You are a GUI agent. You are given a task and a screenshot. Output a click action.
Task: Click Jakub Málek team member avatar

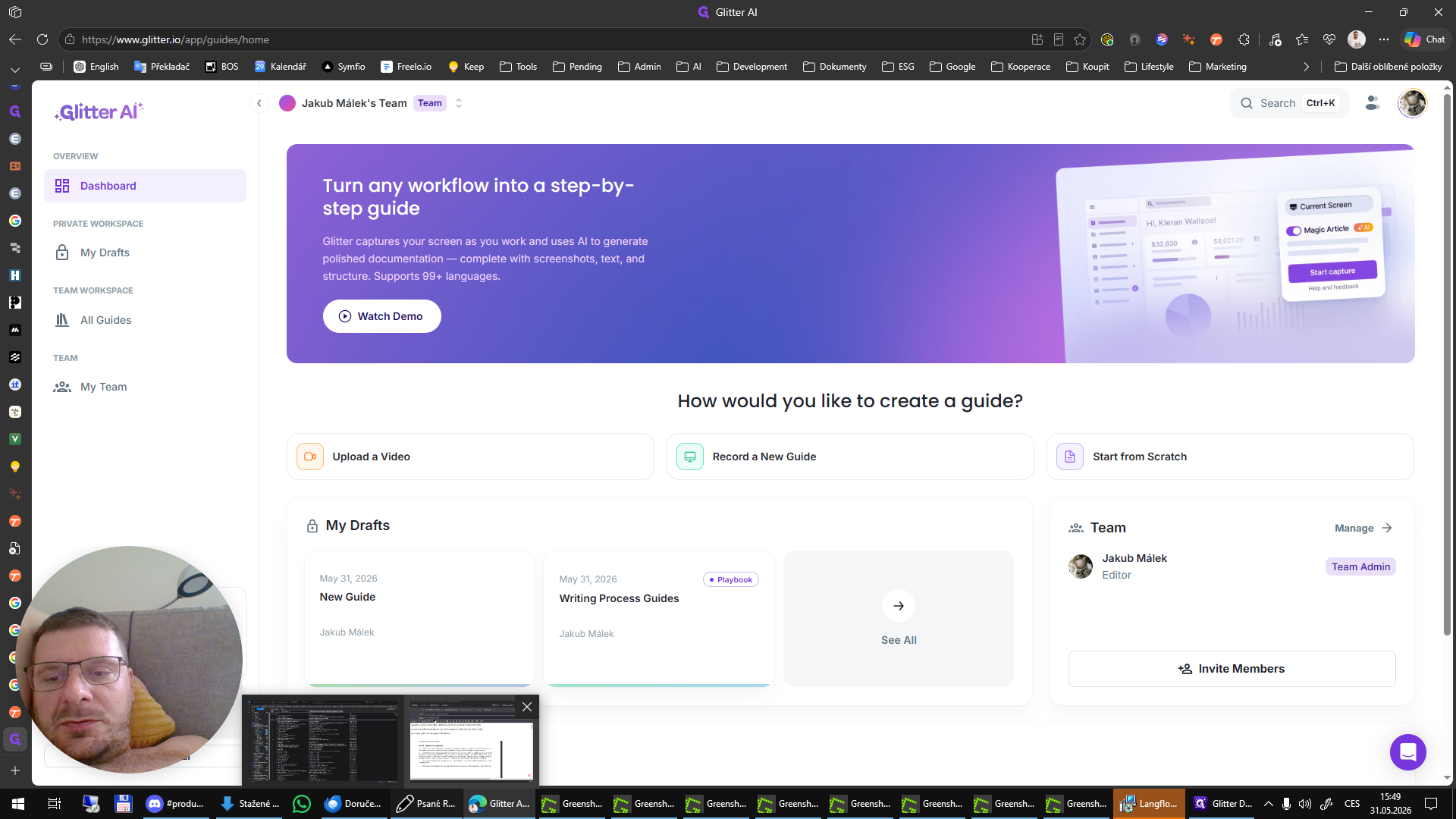[1081, 566]
